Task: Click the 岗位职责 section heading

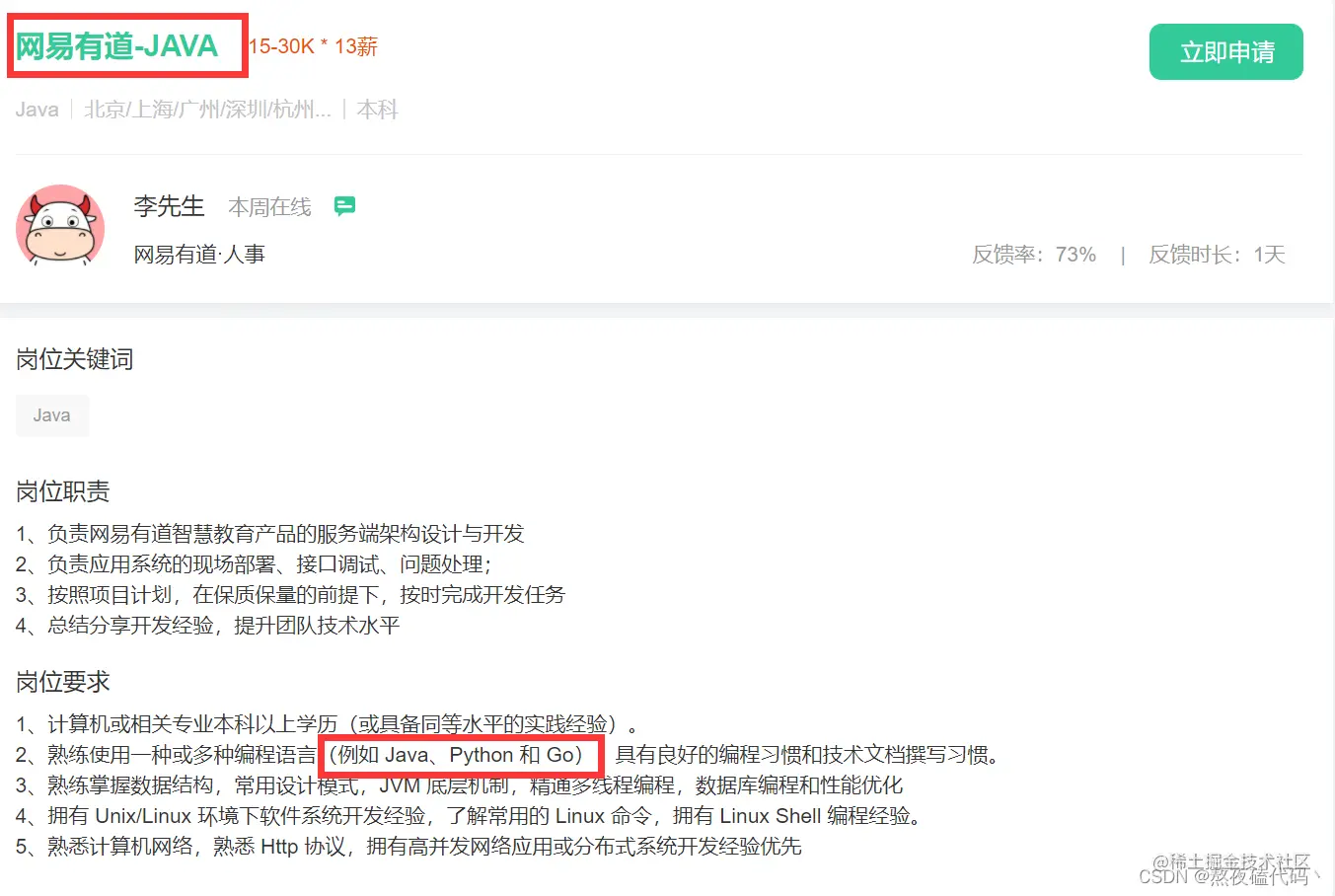Action: click(63, 491)
